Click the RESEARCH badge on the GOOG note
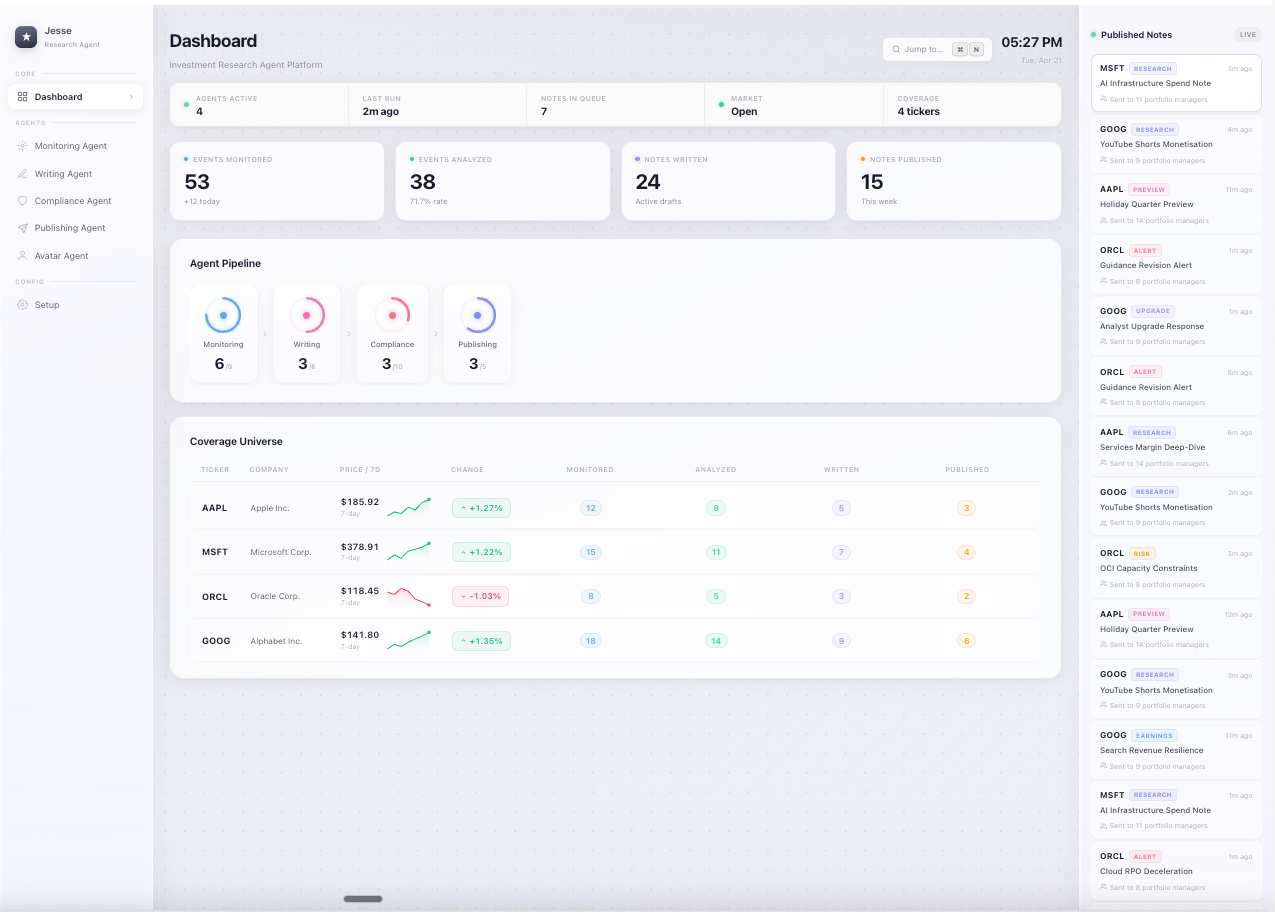The height and width of the screenshot is (912, 1275). point(1154,129)
